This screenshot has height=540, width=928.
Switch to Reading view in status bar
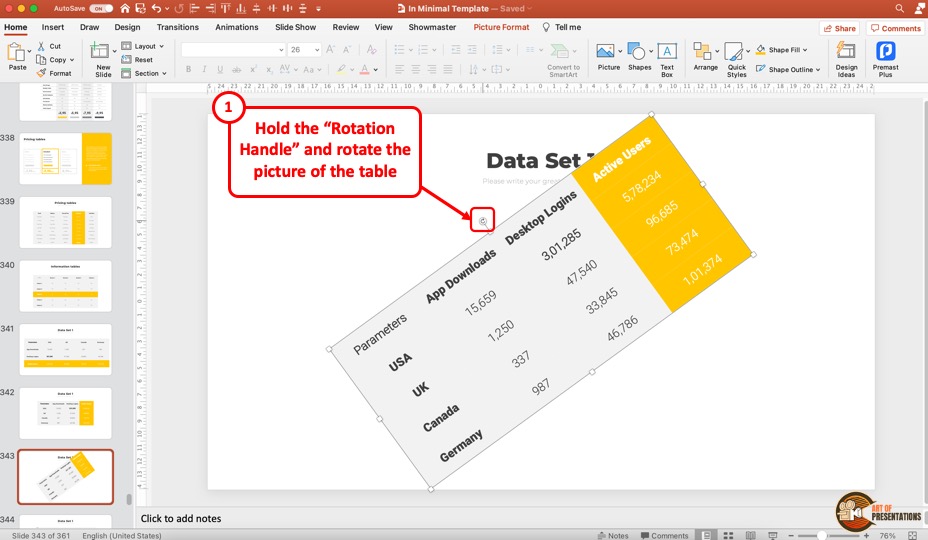[x=750, y=535]
